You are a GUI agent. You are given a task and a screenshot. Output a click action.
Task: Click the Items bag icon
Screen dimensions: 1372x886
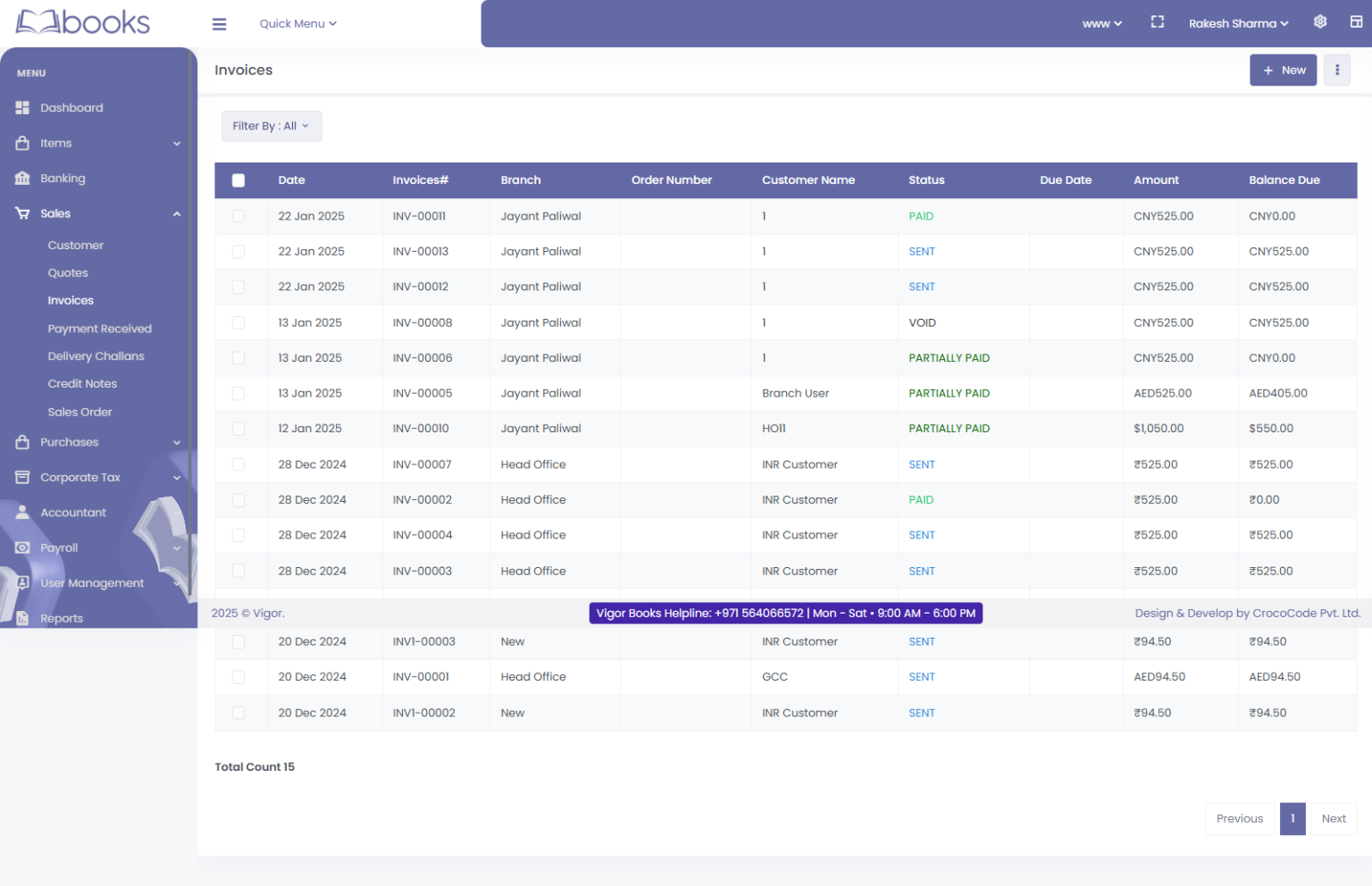click(x=22, y=143)
